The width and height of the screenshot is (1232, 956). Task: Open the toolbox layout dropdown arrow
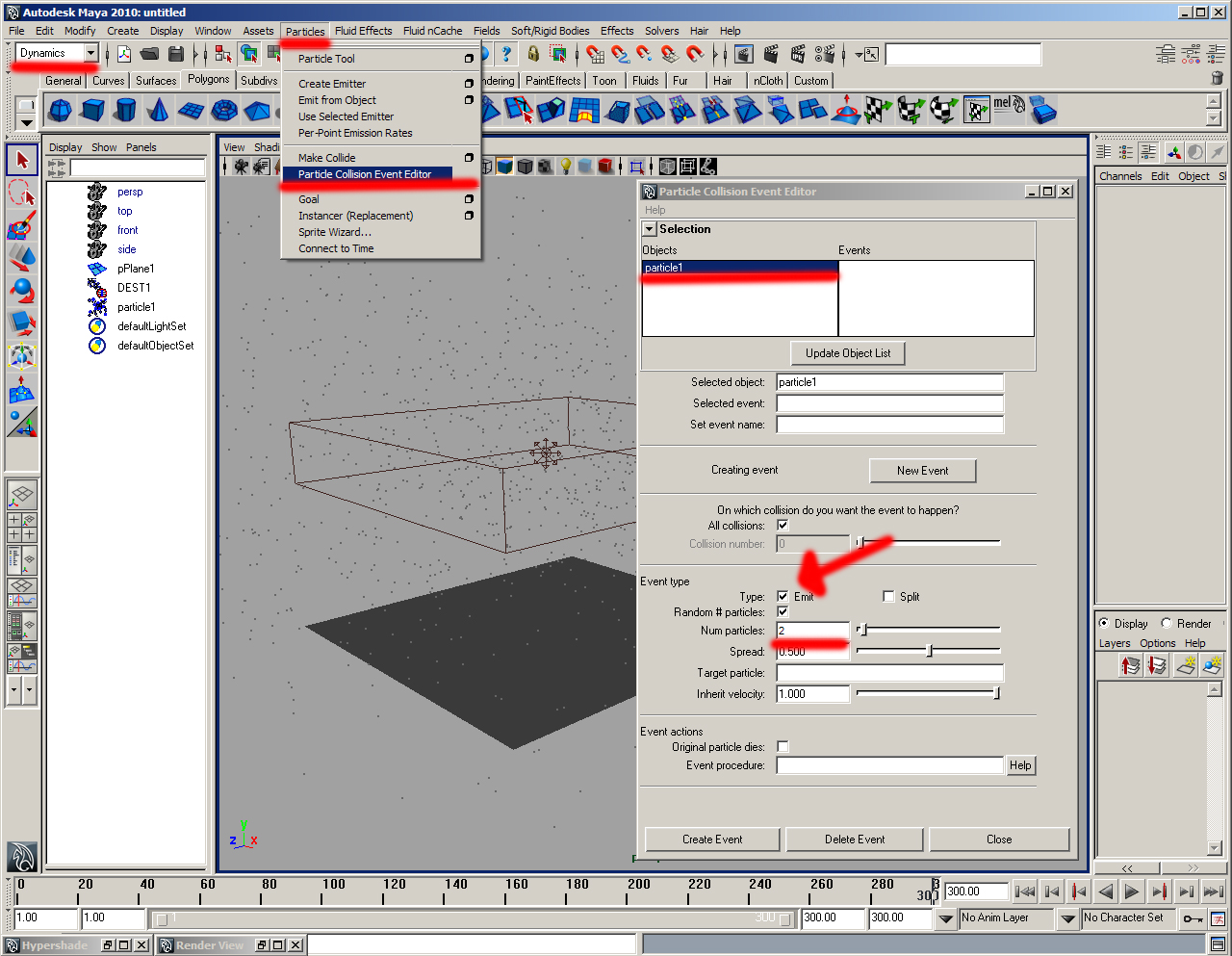pyautogui.click(x=13, y=689)
